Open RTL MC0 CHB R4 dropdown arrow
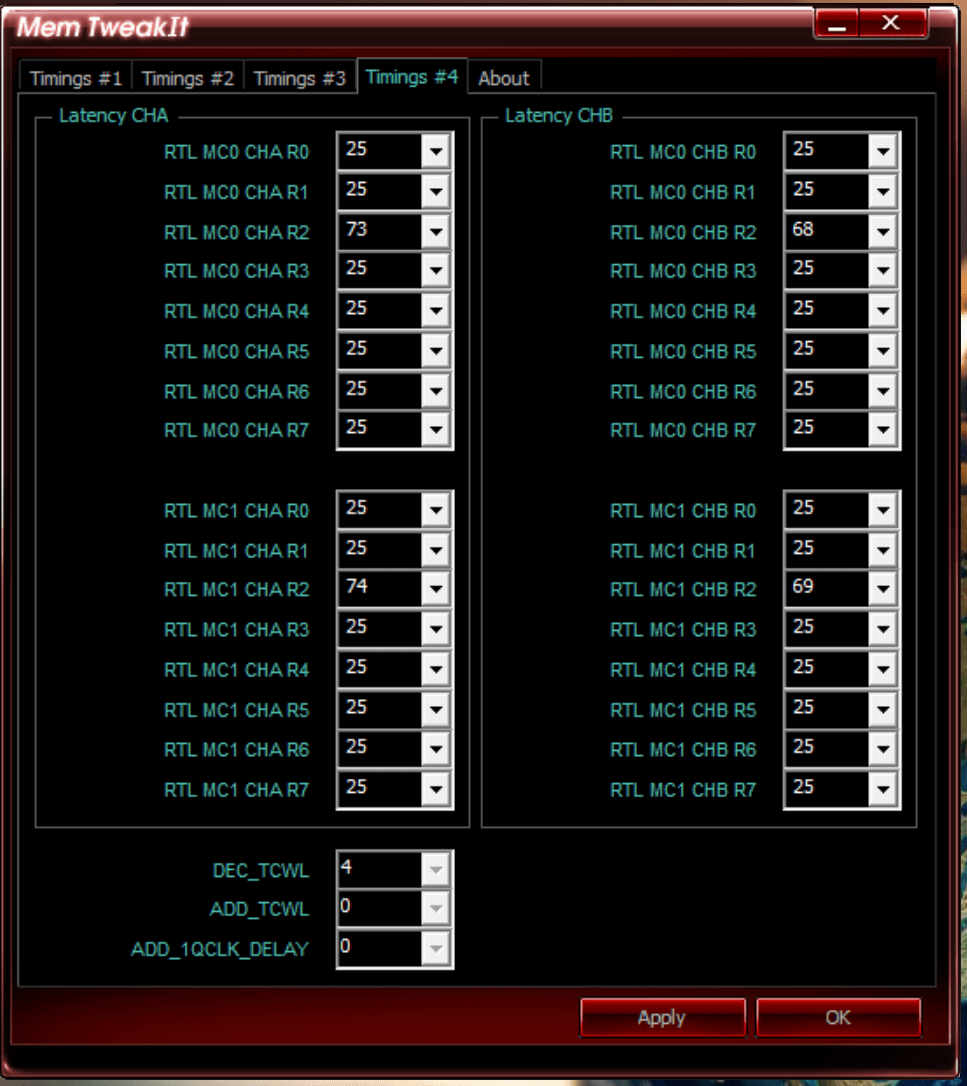The height and width of the screenshot is (1086, 967). pyautogui.click(x=883, y=310)
